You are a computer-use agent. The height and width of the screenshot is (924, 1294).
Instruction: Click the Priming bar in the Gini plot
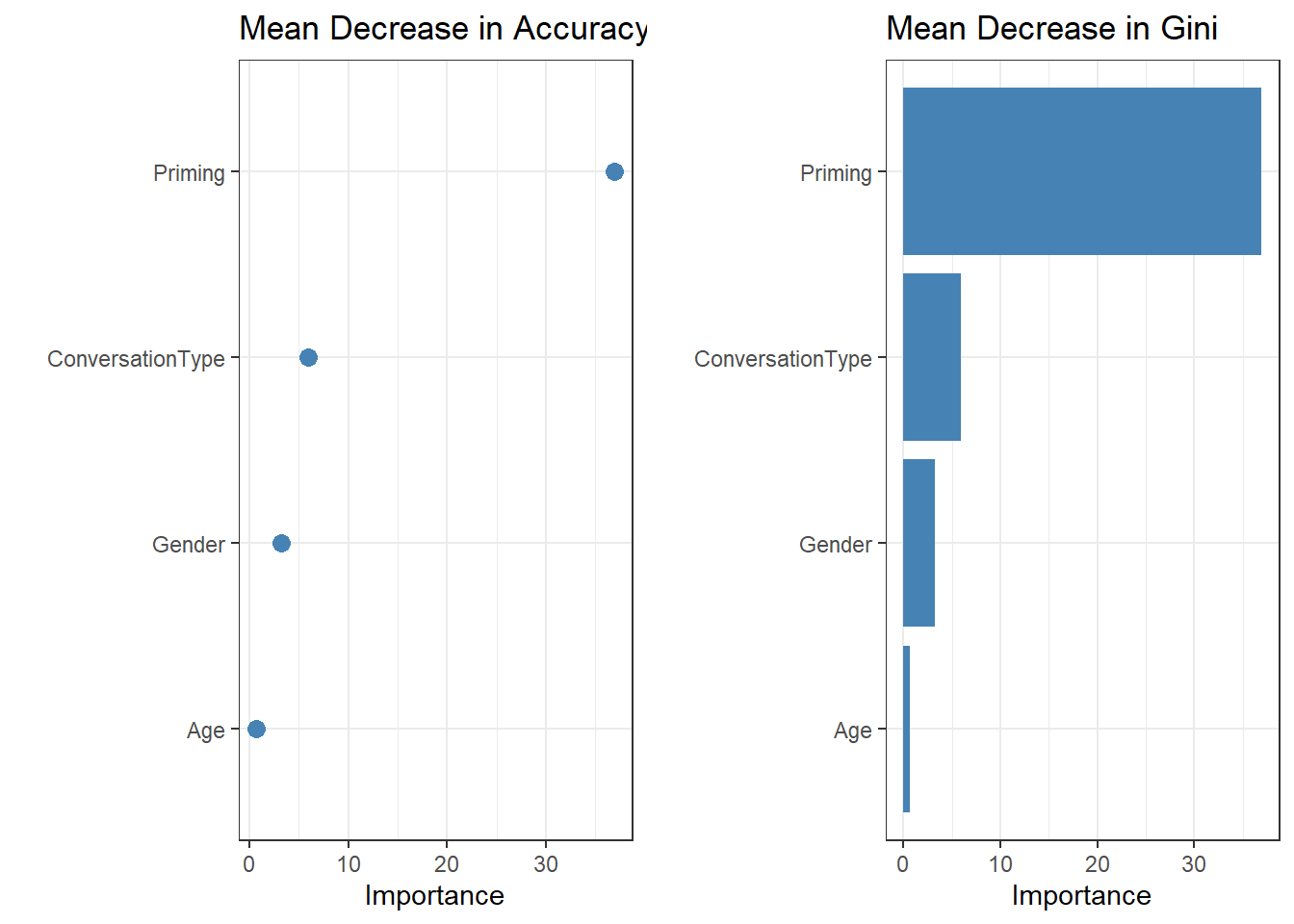[1081, 171]
